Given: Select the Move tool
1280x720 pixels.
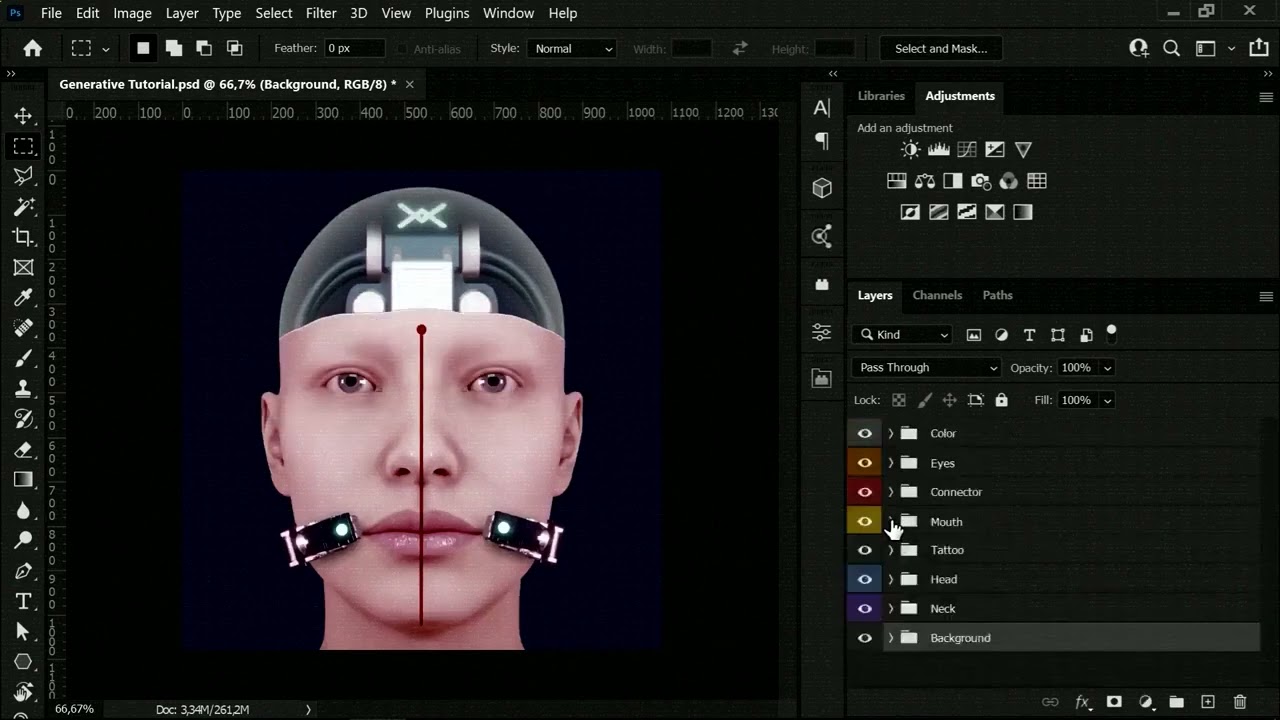Looking at the screenshot, I should (23, 116).
